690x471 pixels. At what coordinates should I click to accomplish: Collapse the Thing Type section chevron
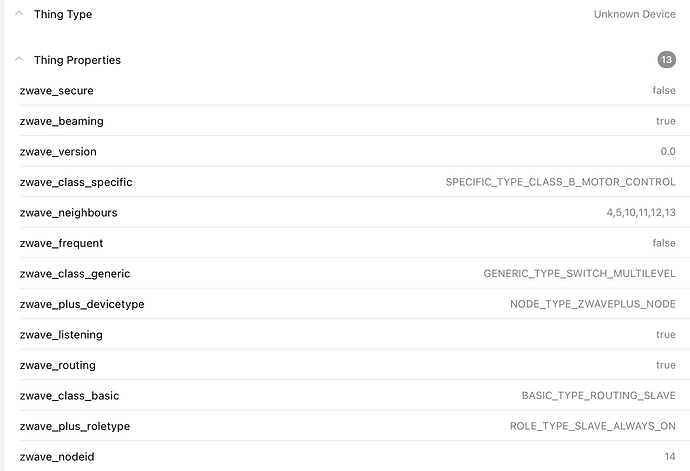pyautogui.click(x=19, y=13)
